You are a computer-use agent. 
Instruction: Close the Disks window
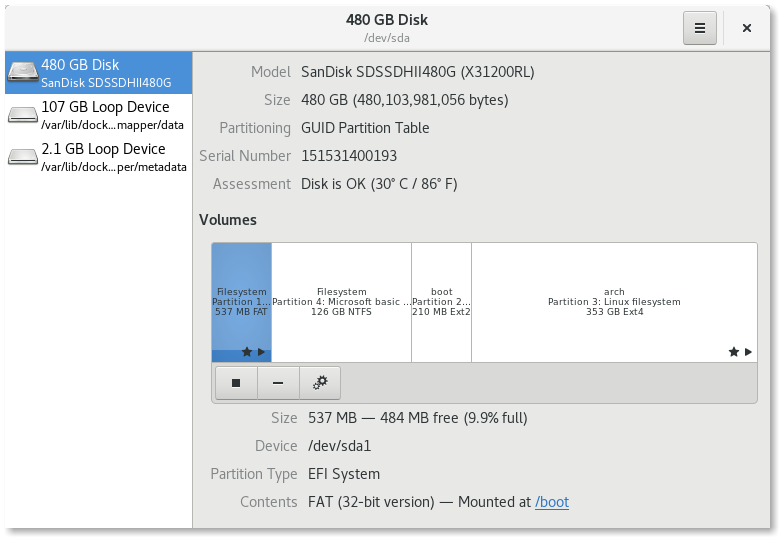coord(746,28)
